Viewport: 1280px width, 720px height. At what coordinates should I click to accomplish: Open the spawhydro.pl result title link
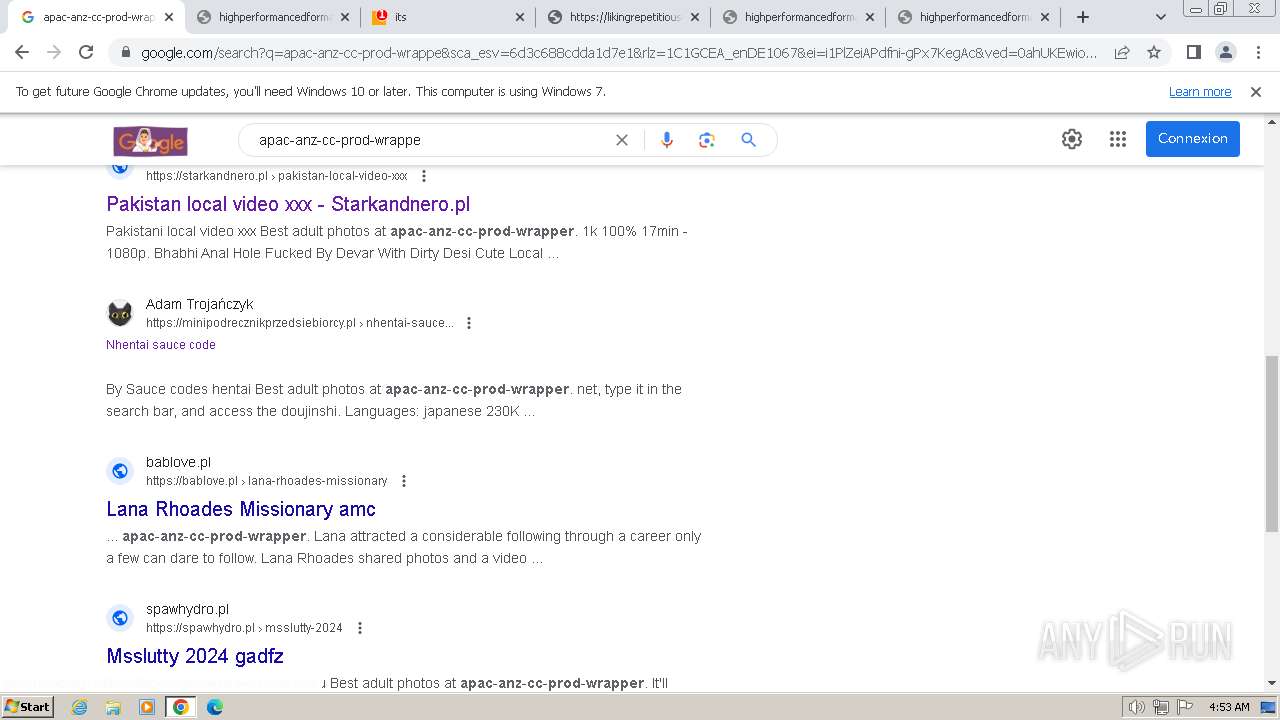pyautogui.click(x=195, y=656)
